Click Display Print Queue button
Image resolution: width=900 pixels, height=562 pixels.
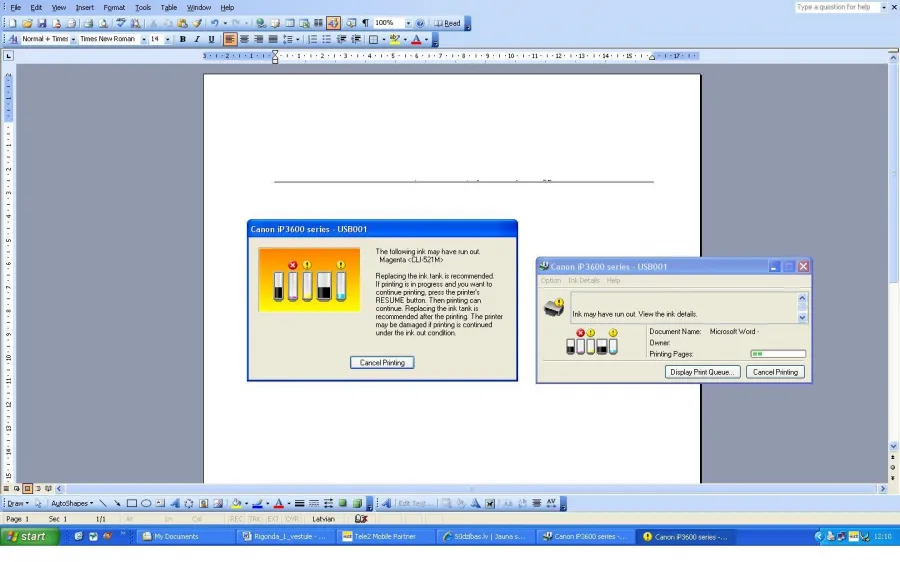pos(702,372)
